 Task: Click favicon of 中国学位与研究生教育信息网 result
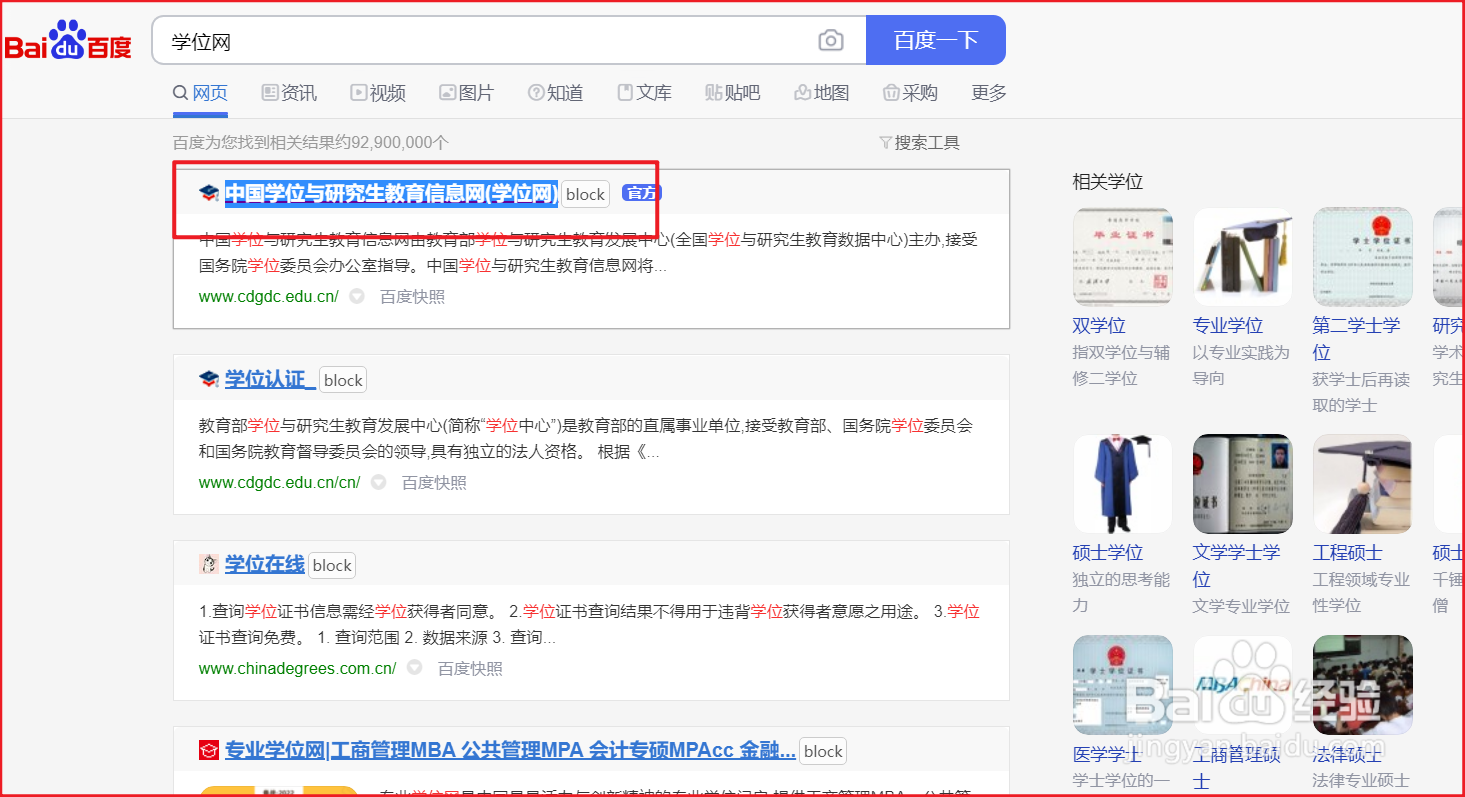pos(209,194)
